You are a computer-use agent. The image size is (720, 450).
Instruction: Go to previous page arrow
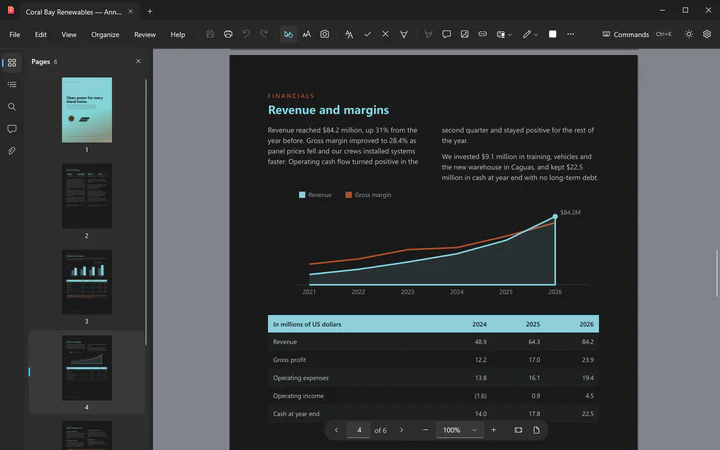(337, 430)
